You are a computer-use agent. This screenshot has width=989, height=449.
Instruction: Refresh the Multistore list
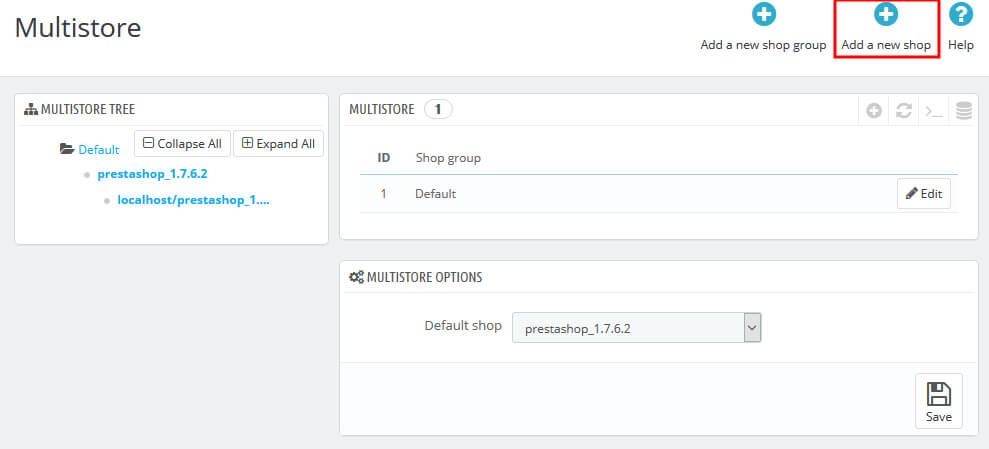point(903,111)
